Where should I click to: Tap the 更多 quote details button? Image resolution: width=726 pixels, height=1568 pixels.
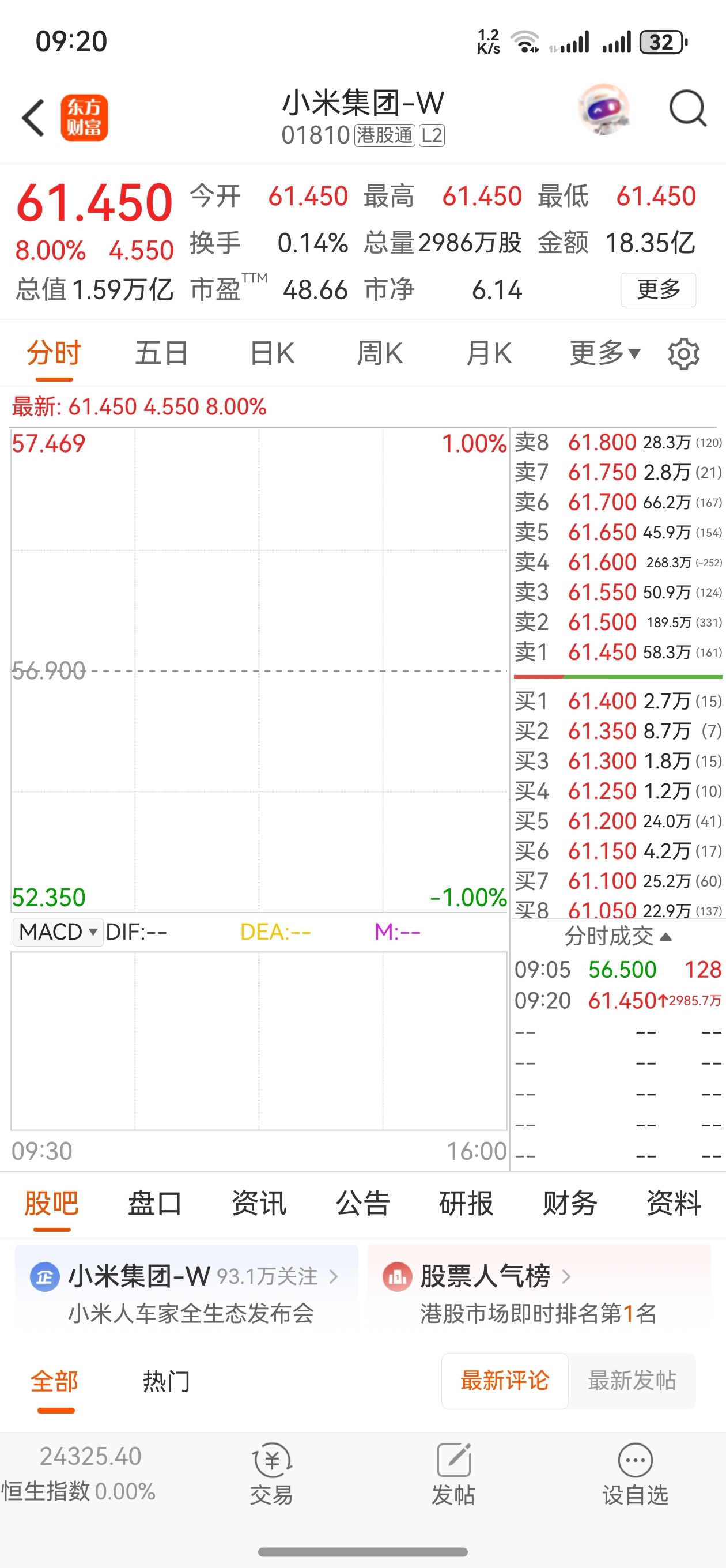point(659,290)
